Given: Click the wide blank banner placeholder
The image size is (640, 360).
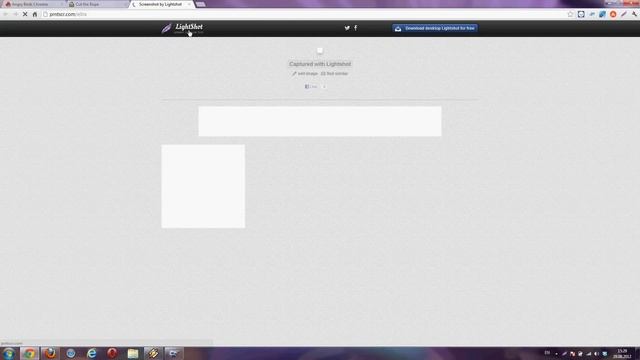Looking at the screenshot, I should click(x=320, y=121).
